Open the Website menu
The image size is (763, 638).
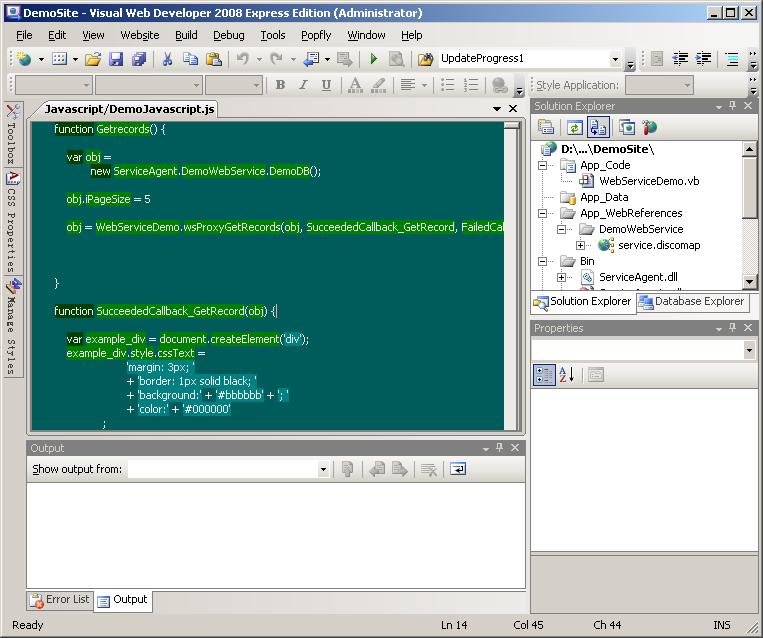(140, 35)
